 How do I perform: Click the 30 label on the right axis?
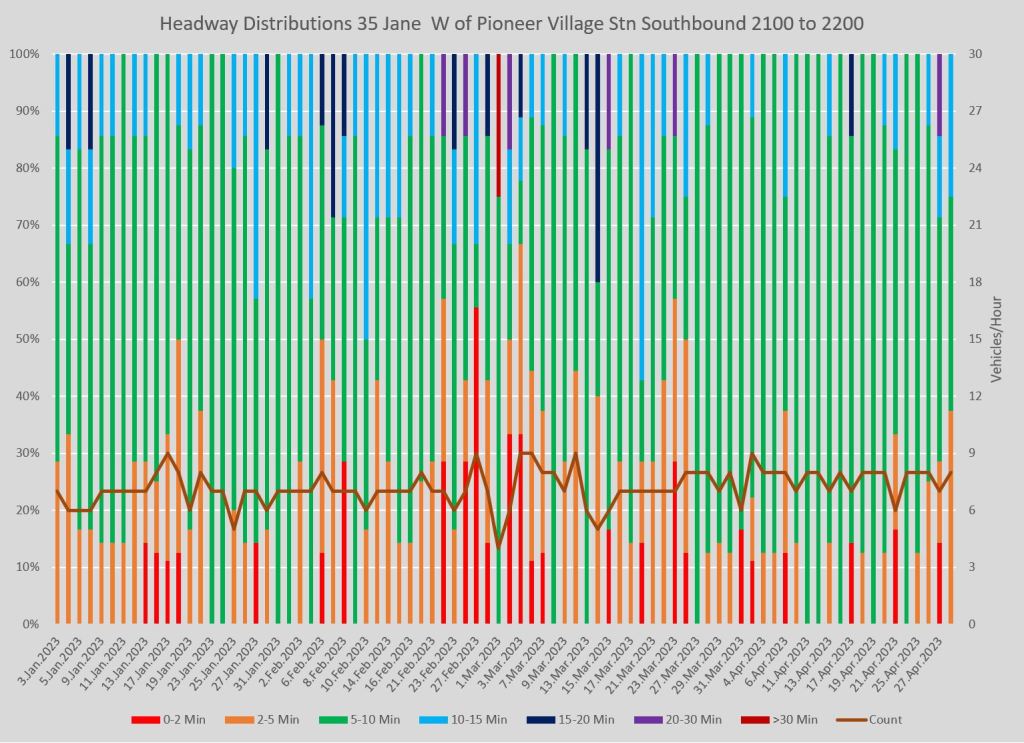click(968, 54)
